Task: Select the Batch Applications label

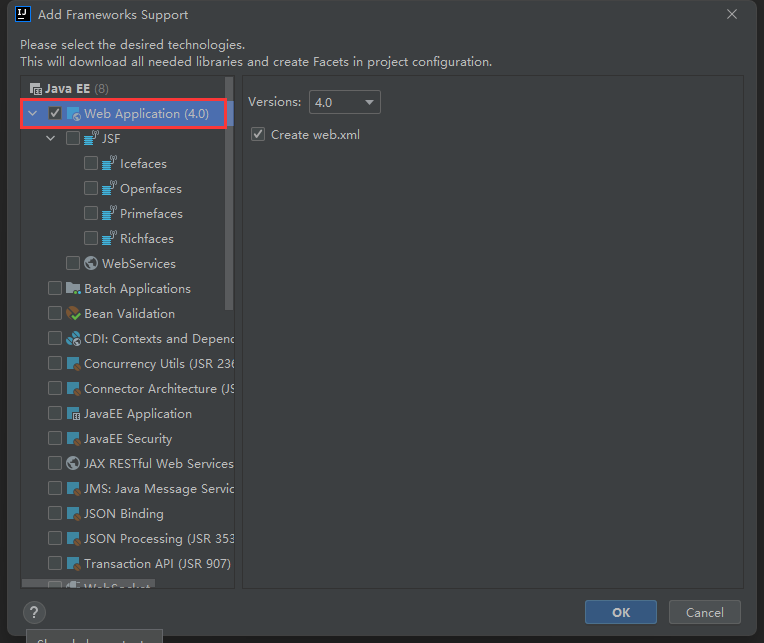Action: pos(137,289)
